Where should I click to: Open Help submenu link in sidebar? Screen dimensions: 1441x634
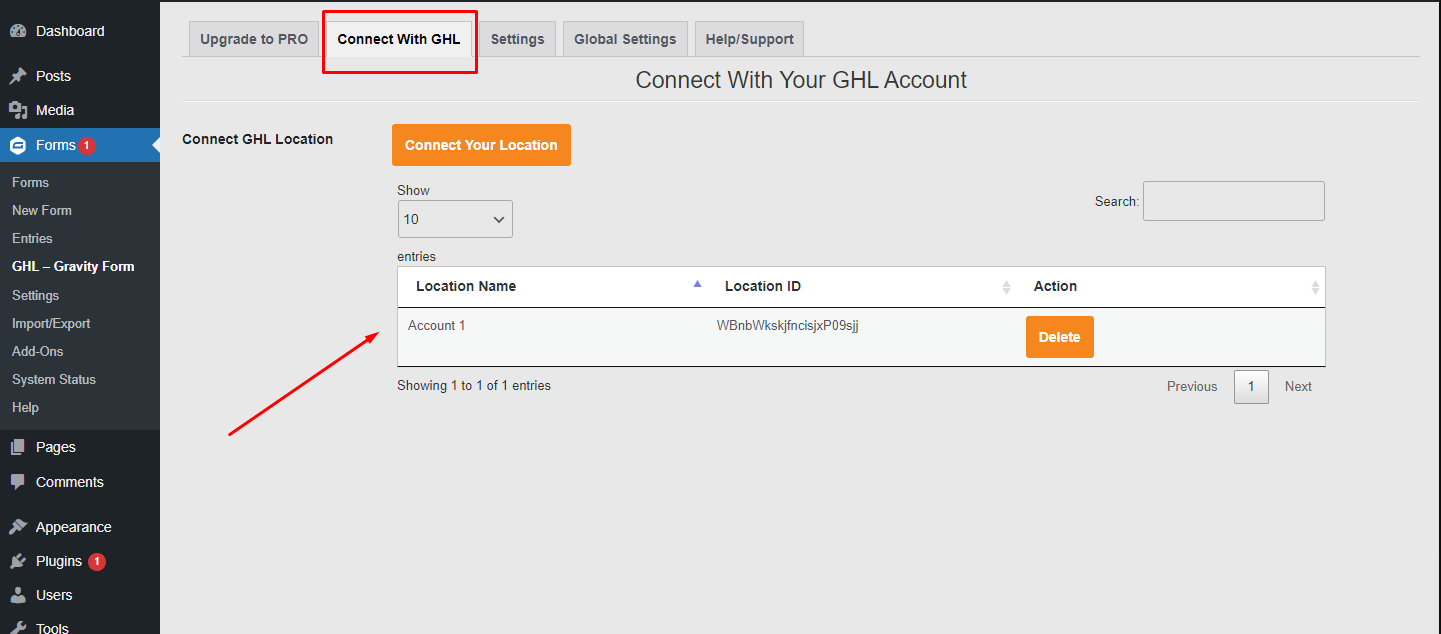coord(25,407)
